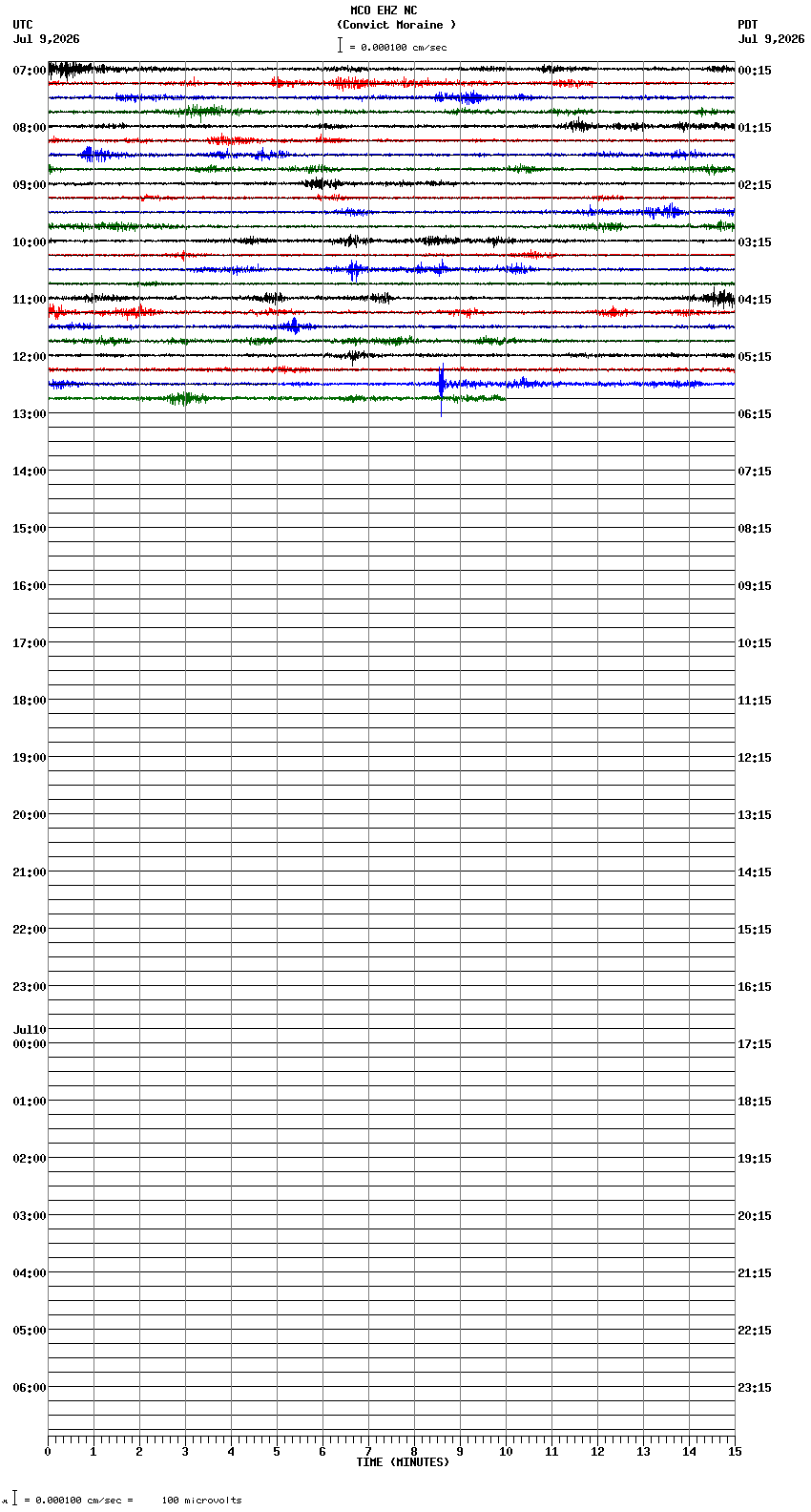Viewport: 811px width, 1512px height.
Task: Click the '03:15' PDT time label
Action: coord(755,242)
